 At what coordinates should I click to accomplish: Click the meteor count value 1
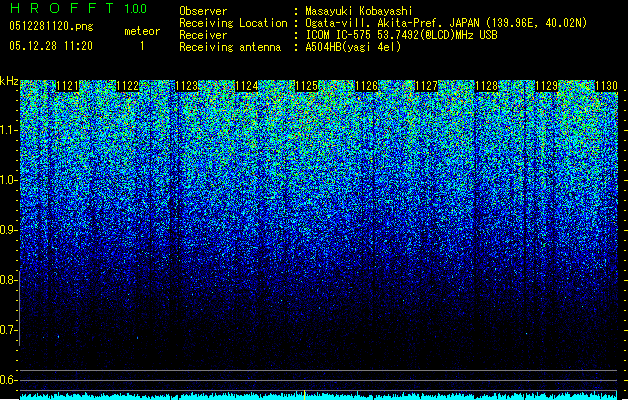coord(142,46)
